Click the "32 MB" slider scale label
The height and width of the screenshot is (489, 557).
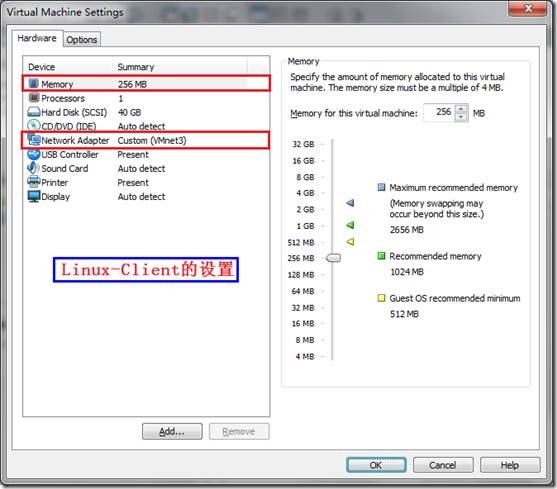click(303, 308)
